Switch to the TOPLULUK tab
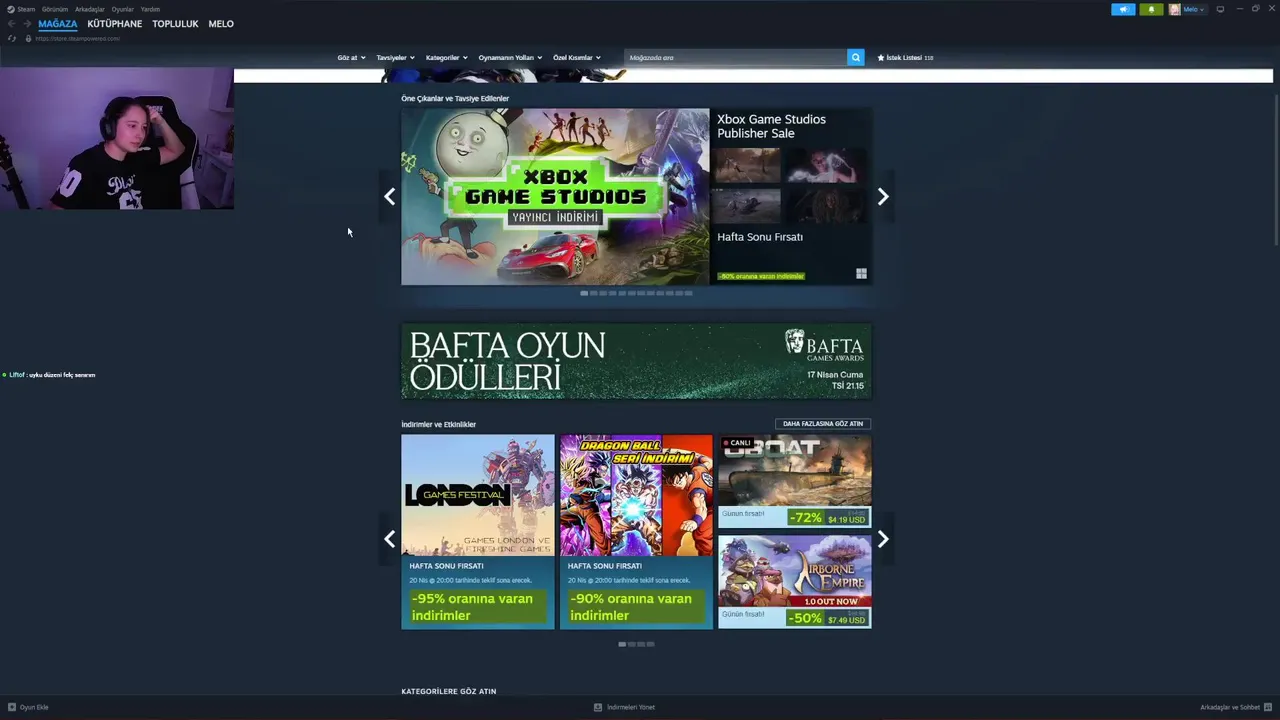This screenshot has height=720, width=1280. 175,24
